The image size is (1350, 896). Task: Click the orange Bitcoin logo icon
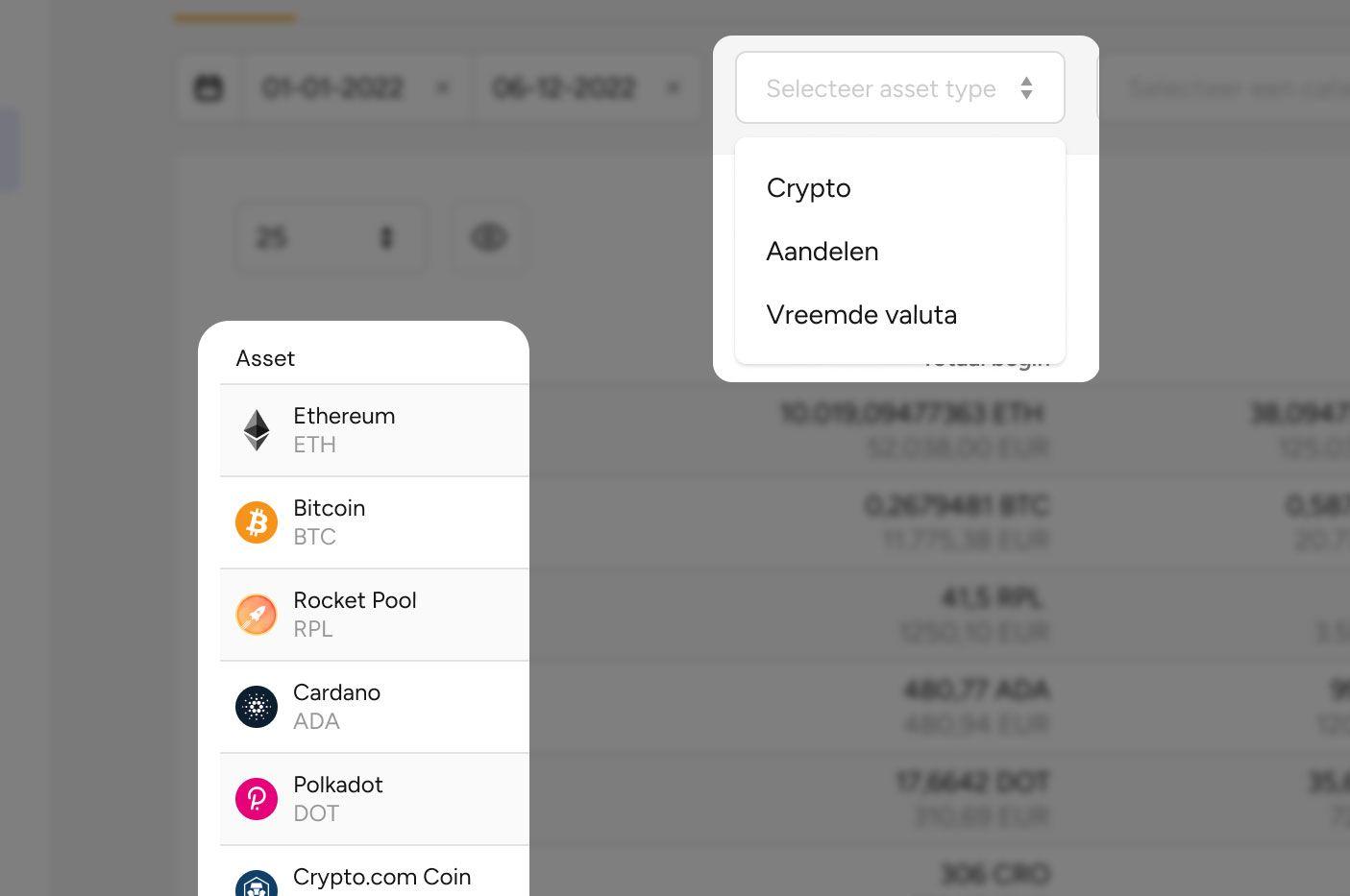257,522
